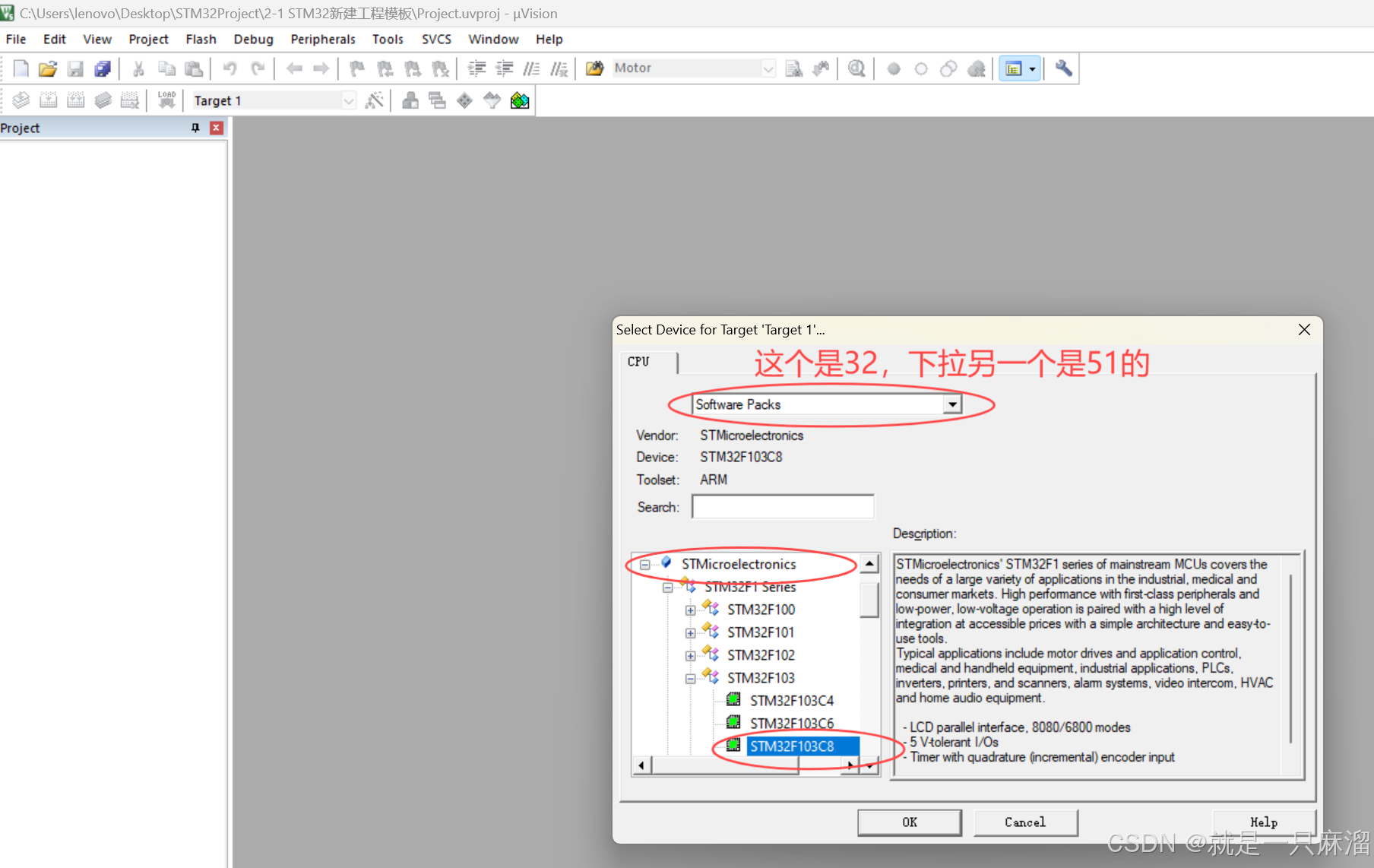Open the window layout dropdown arrow
This screenshot has width=1374, height=868.
coord(1032,69)
